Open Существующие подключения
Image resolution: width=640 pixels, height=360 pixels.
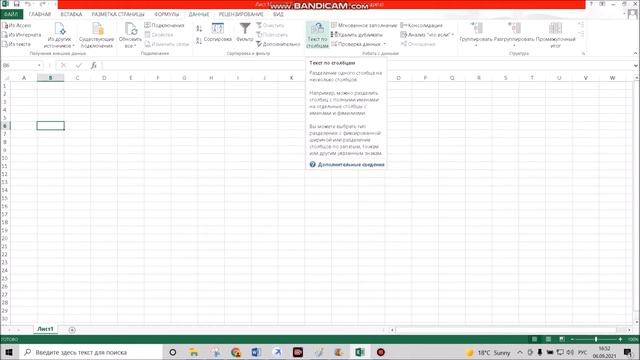pyautogui.click(x=96, y=35)
